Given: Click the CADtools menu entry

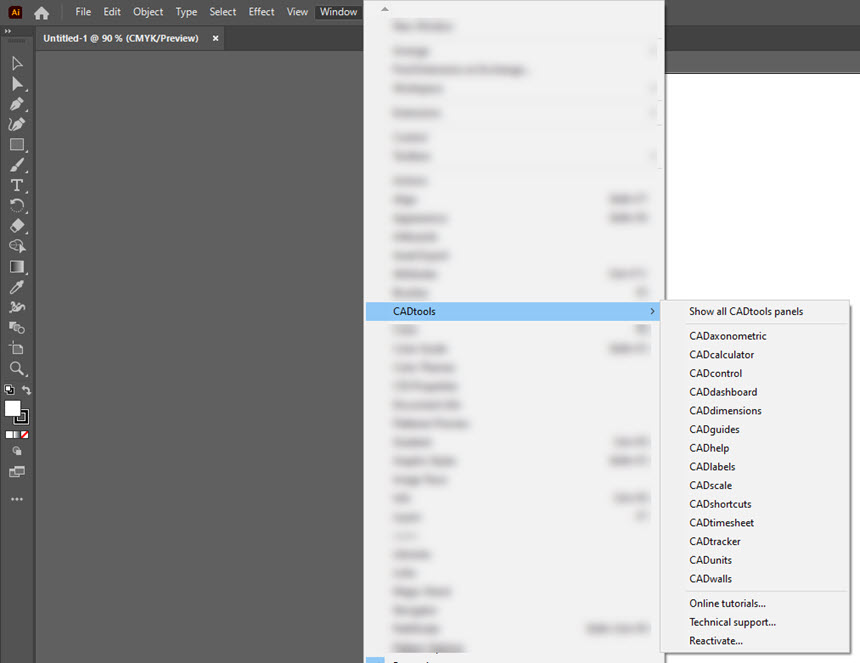Looking at the screenshot, I should pyautogui.click(x=513, y=311).
